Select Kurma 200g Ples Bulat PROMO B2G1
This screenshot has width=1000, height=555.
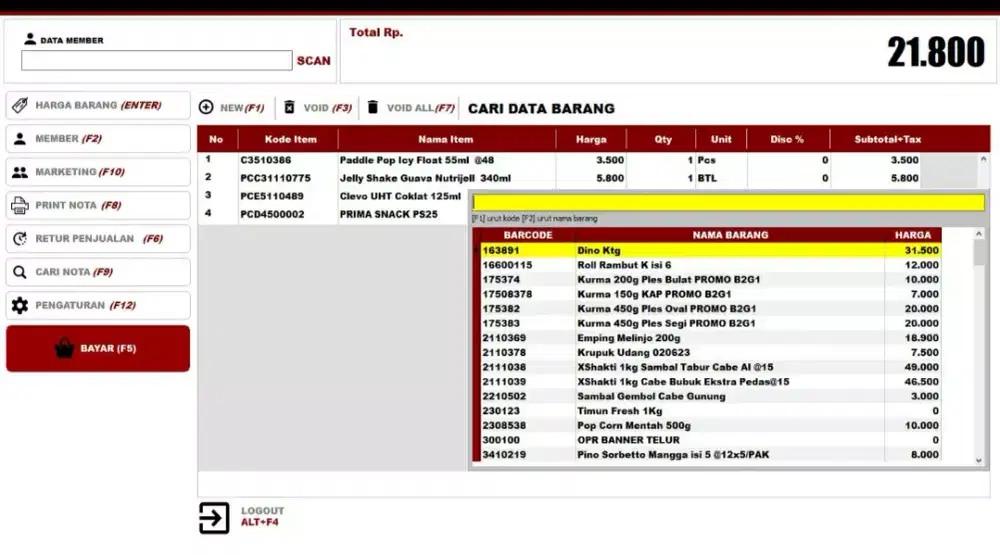(x=710, y=280)
